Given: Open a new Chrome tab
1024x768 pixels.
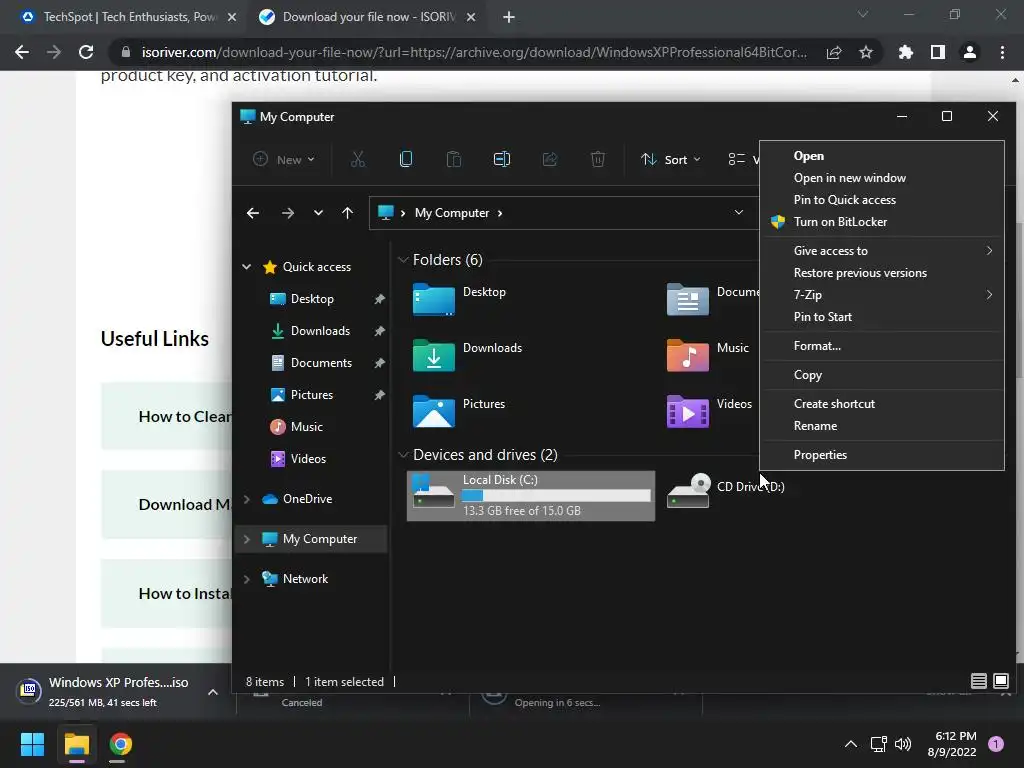Looking at the screenshot, I should click(x=509, y=17).
